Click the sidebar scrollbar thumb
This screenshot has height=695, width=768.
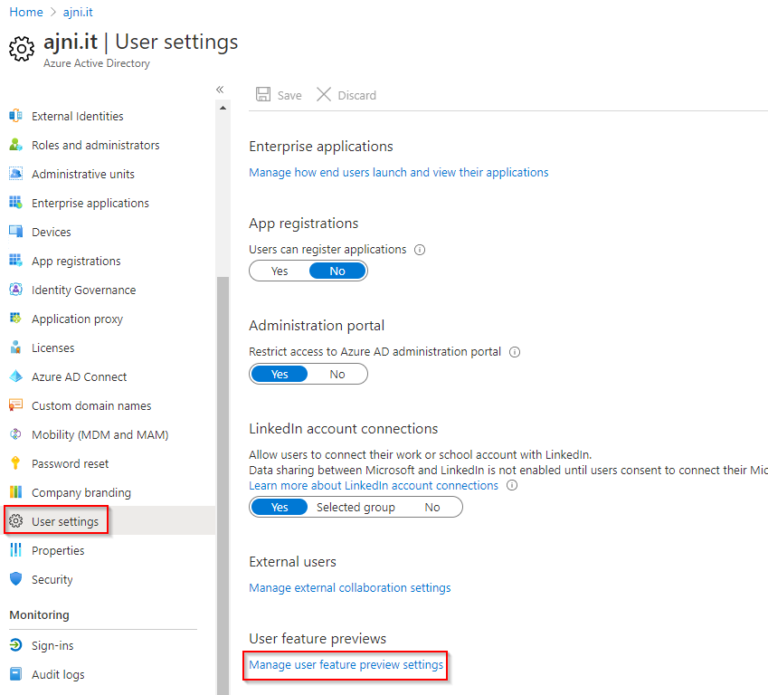coord(223,485)
